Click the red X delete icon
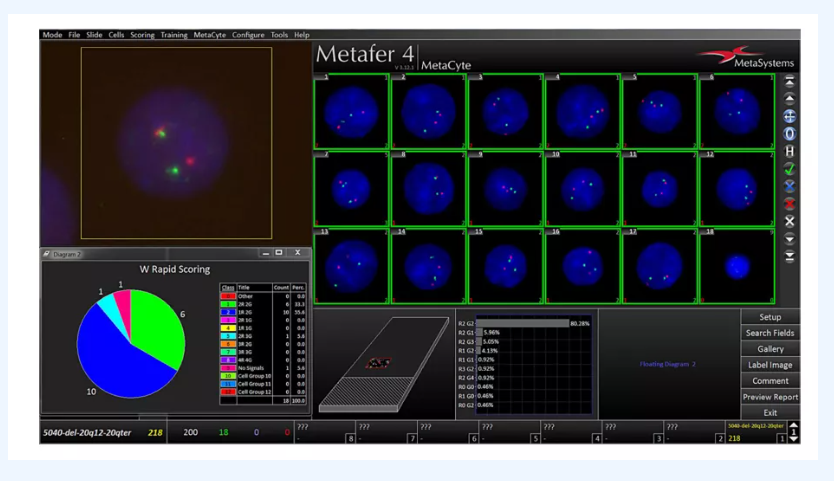This screenshot has height=481, width=834. [x=789, y=204]
